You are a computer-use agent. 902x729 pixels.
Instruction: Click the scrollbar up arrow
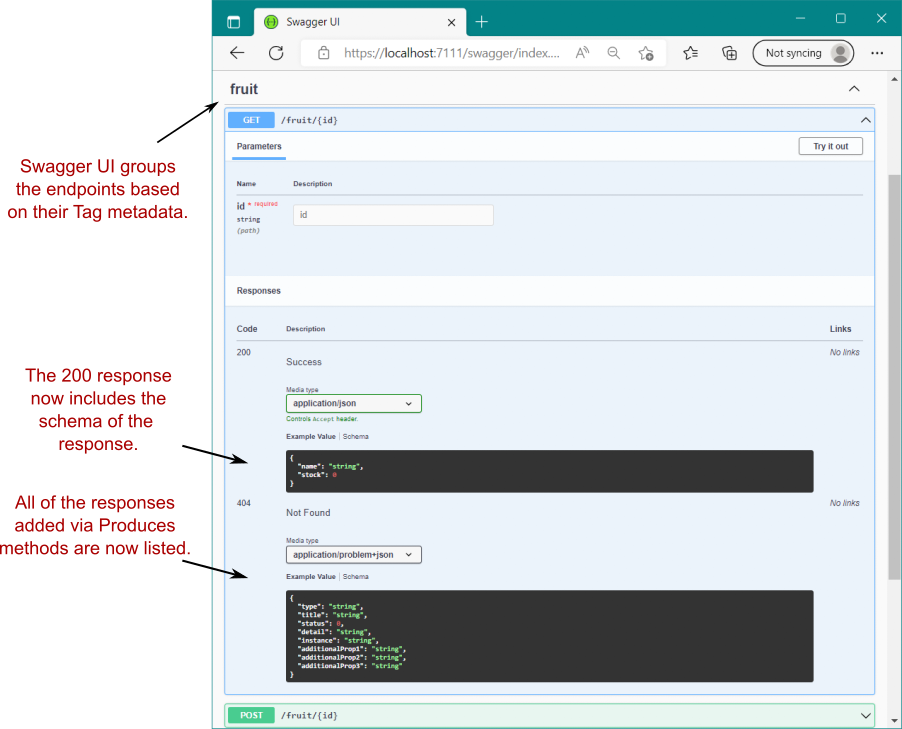point(894,79)
